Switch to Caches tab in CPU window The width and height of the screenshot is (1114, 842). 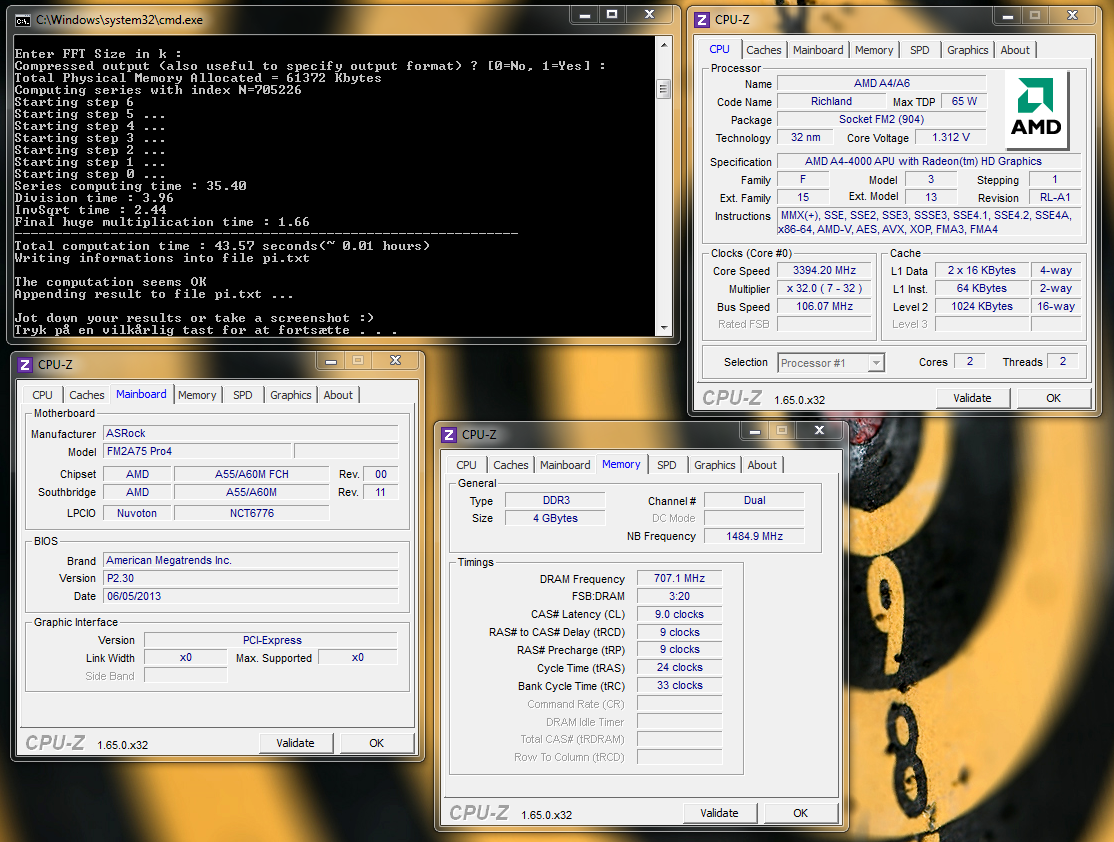(x=764, y=50)
